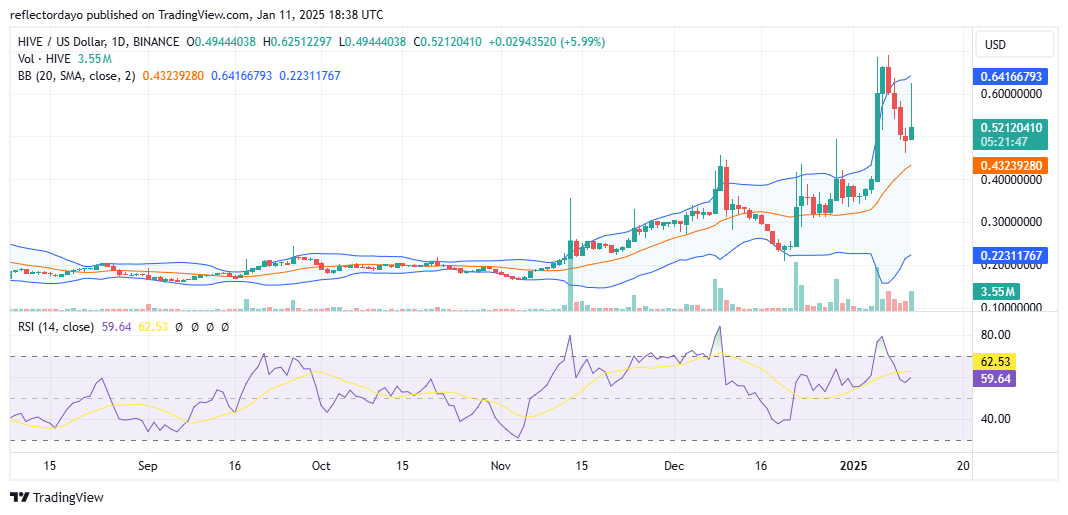Screen dimensions: 1068x515
Task: Click the O0.49444038 open value in header
Action: (222, 42)
